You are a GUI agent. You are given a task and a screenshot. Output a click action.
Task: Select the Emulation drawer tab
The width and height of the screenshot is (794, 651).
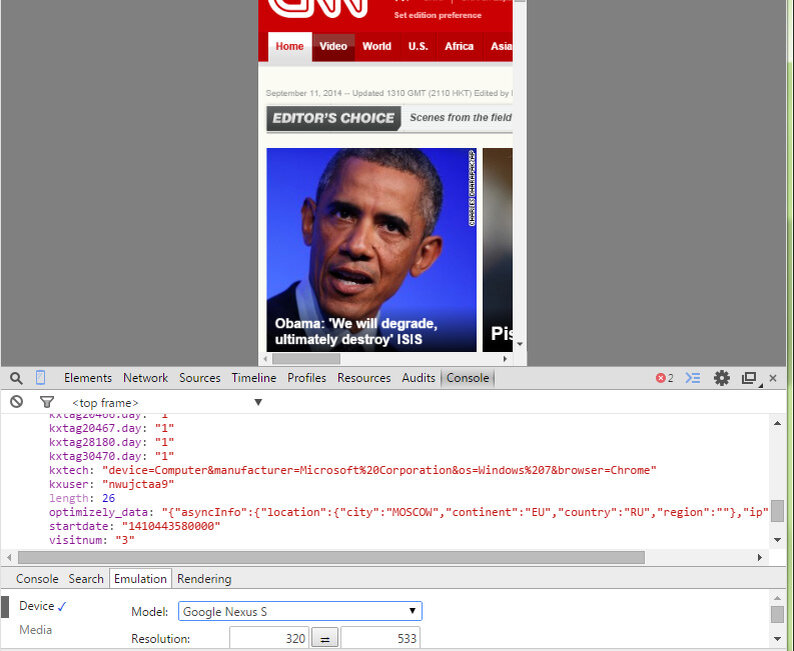pyautogui.click(x=140, y=579)
